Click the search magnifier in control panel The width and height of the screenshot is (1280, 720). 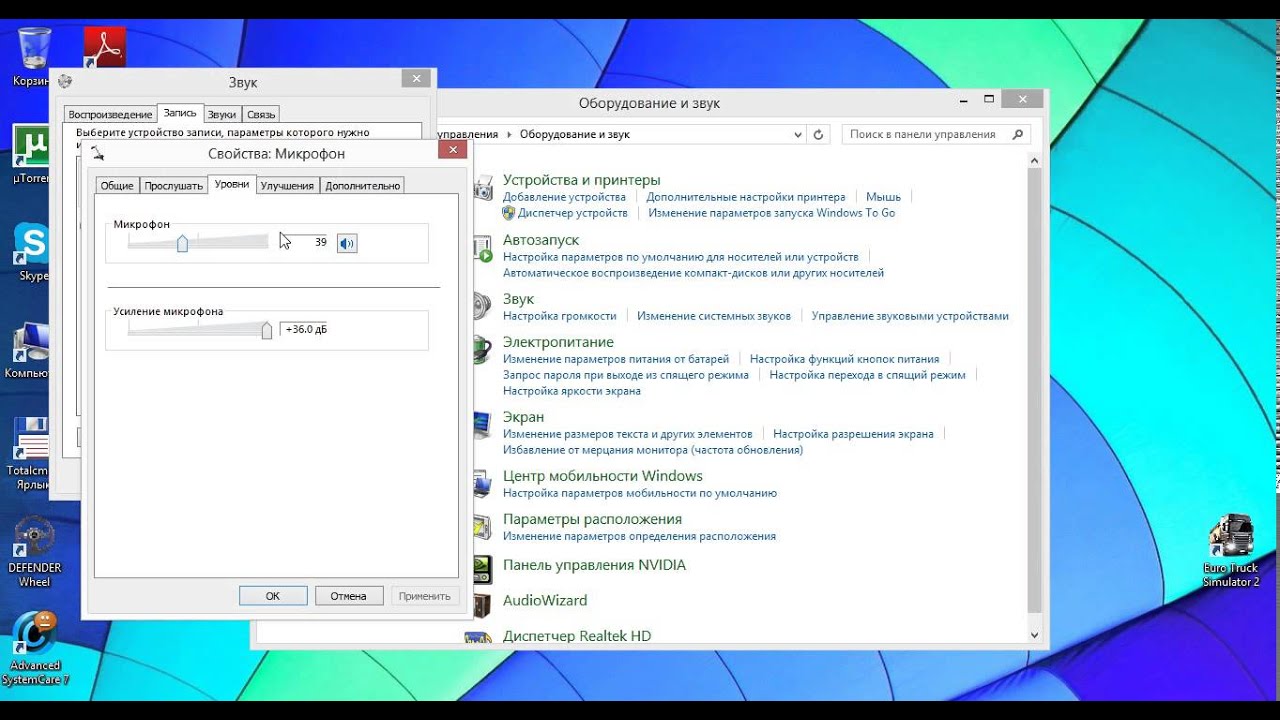click(1018, 134)
